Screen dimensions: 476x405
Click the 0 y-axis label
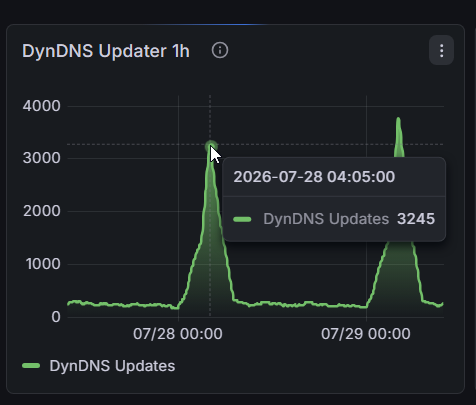pos(56,317)
